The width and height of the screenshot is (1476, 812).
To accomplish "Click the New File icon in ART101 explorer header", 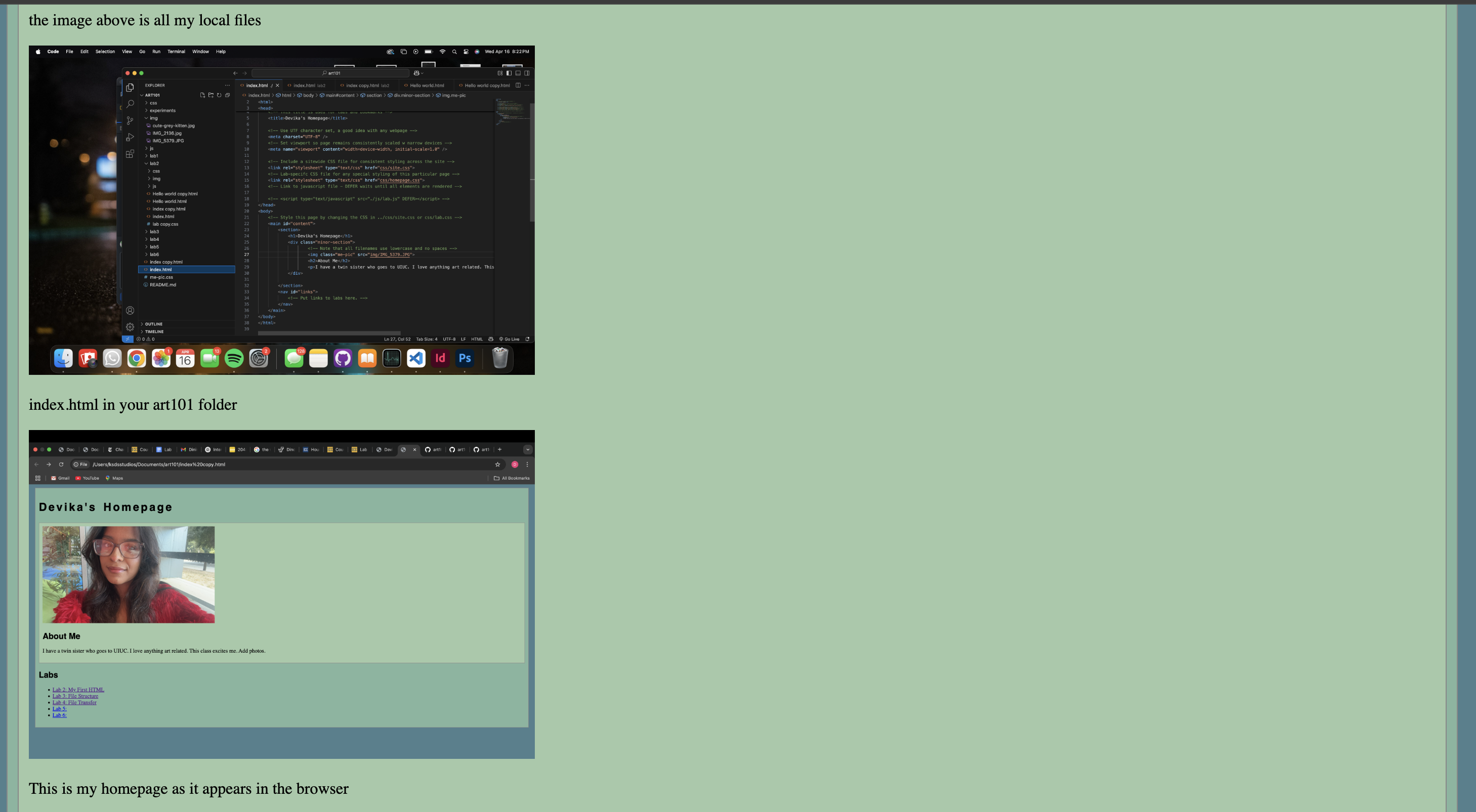I will (x=202, y=95).
